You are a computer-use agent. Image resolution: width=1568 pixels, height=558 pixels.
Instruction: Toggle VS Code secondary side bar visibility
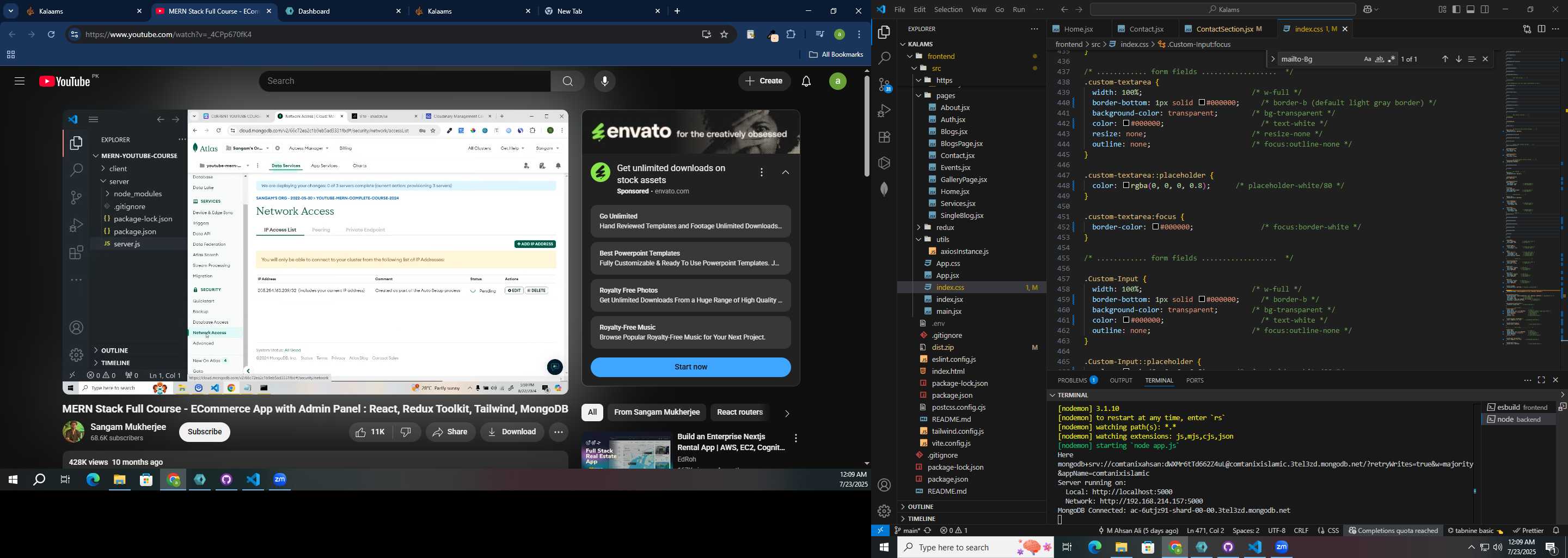coord(1485,10)
